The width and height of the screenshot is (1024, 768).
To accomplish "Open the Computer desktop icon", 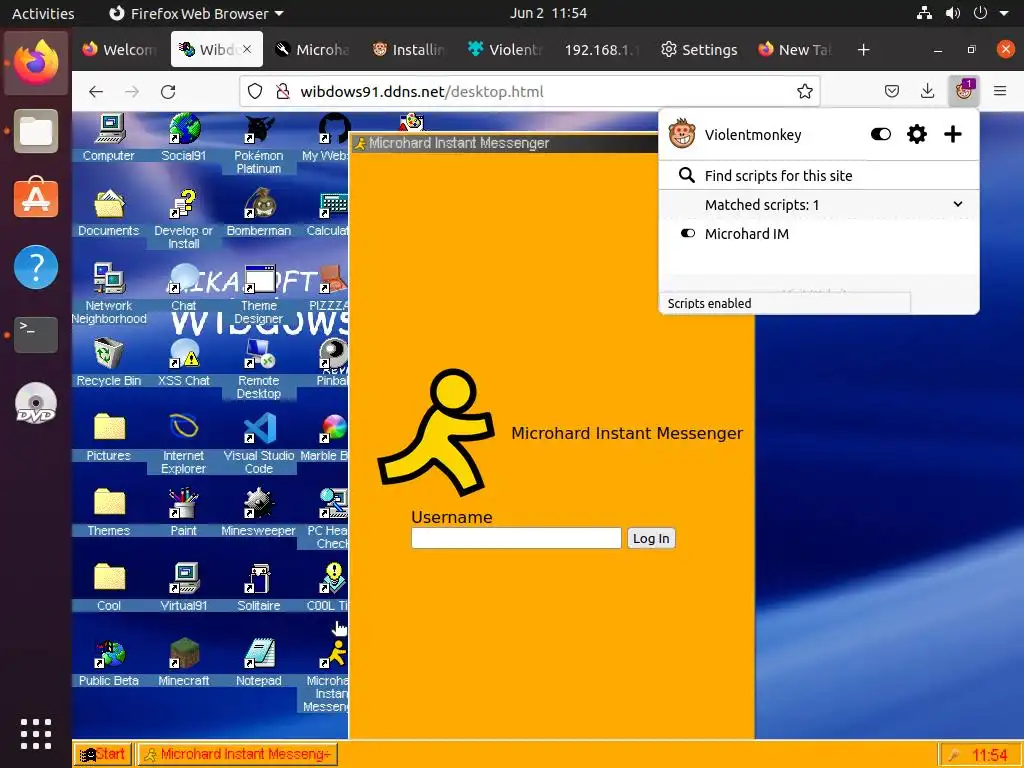I will coord(108,137).
